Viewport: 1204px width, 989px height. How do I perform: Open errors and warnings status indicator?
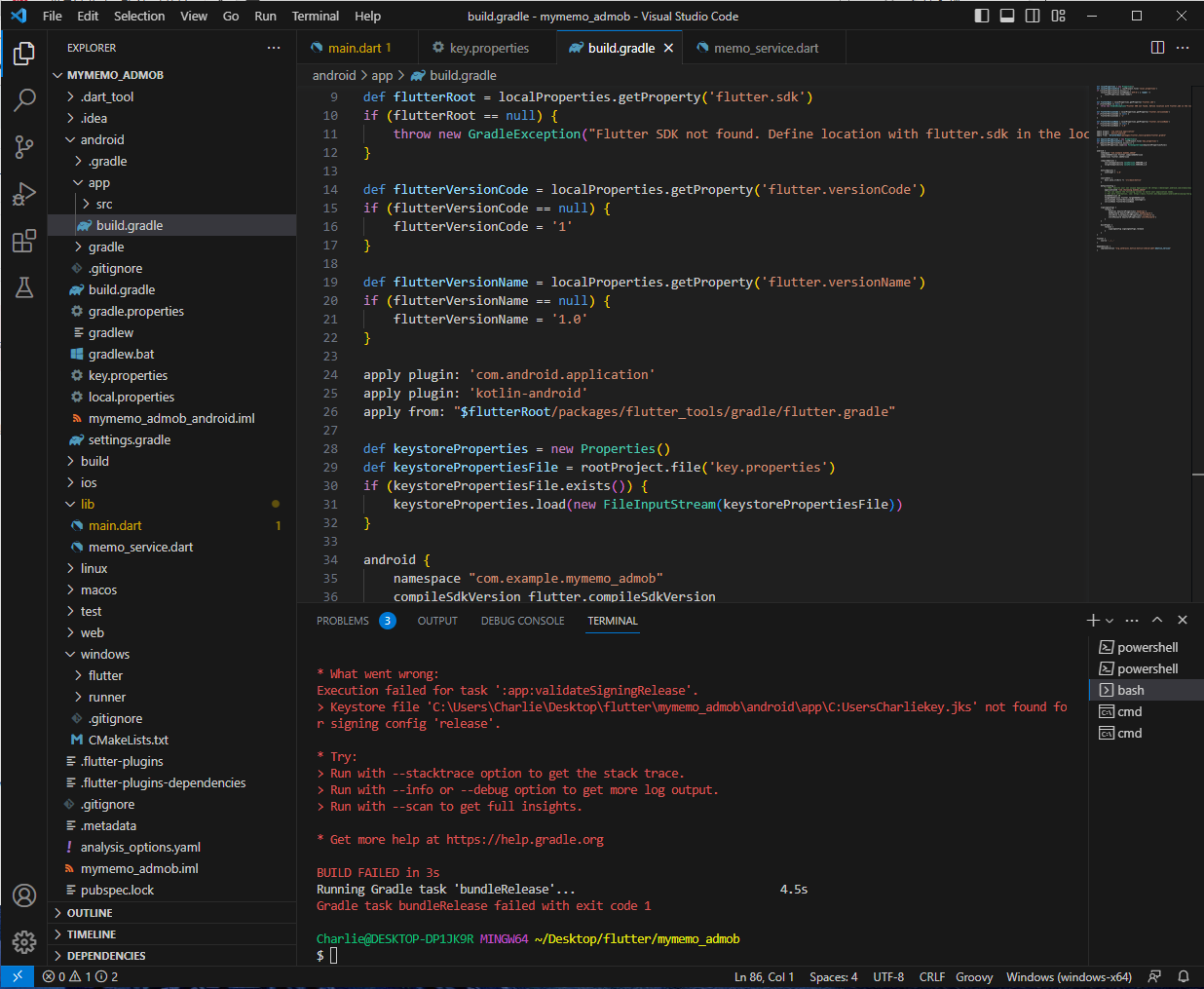coord(80,976)
